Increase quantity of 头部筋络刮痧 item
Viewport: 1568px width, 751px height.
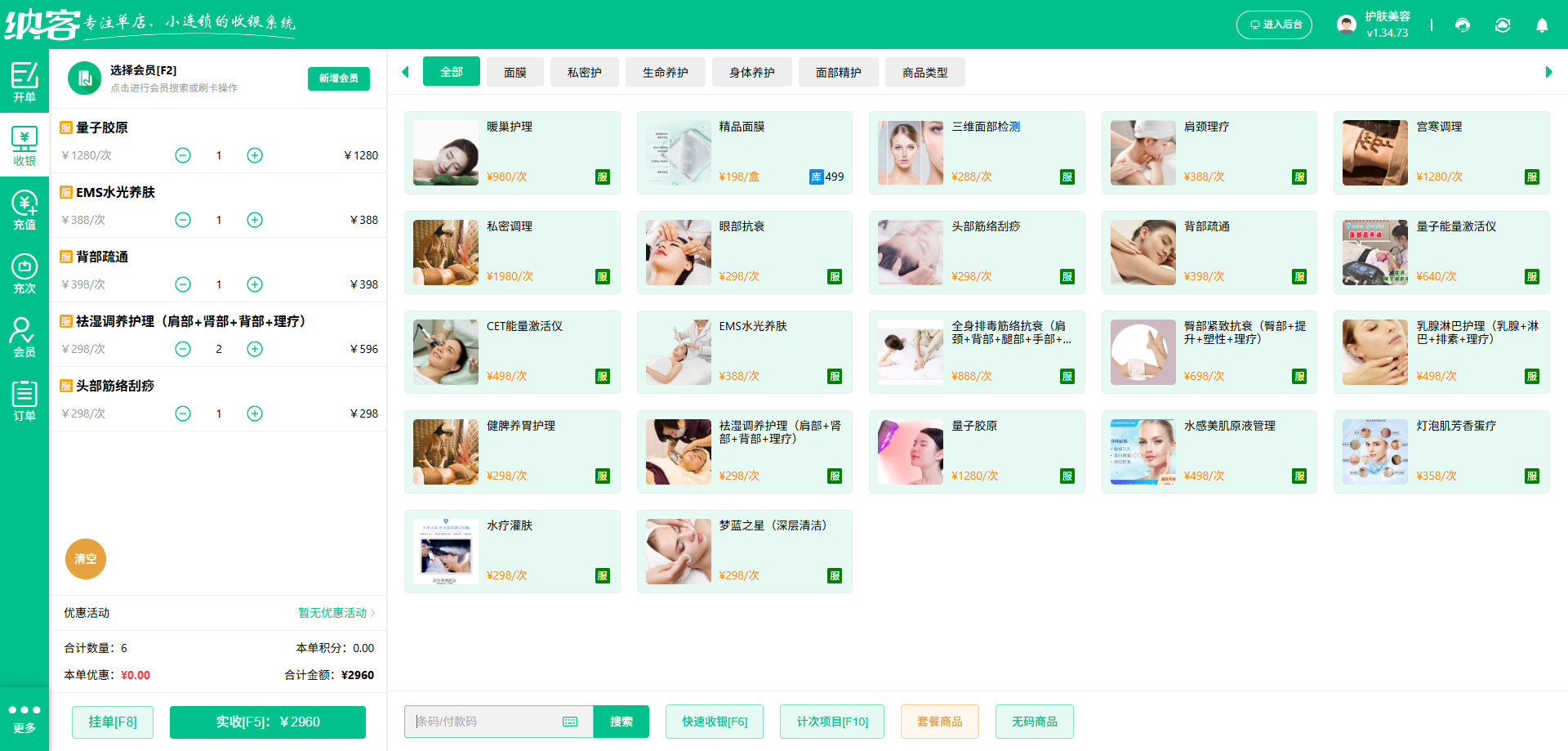coord(255,413)
